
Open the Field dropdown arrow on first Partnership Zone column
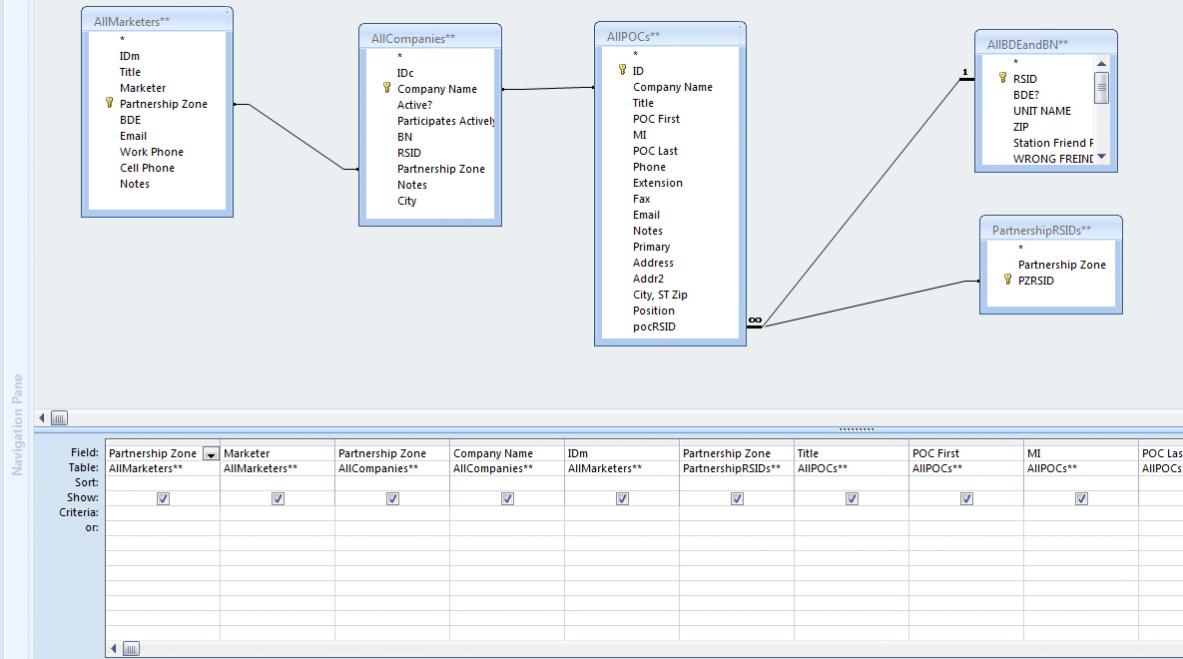[x=210, y=454]
